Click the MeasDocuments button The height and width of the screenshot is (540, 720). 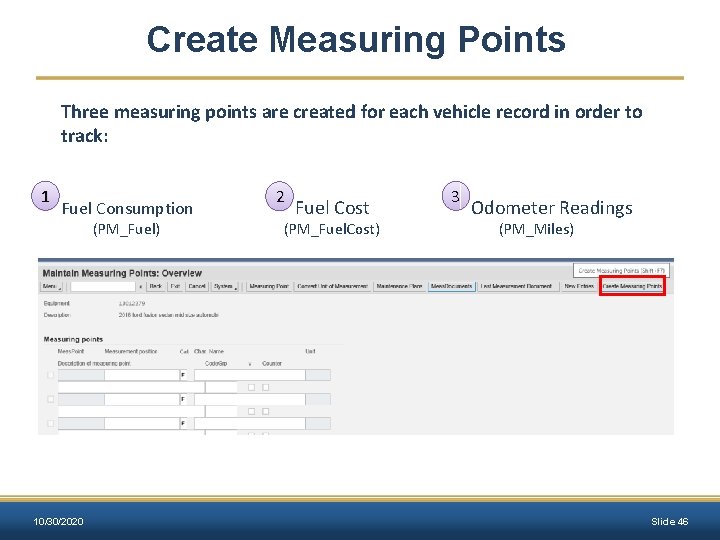tap(451, 287)
